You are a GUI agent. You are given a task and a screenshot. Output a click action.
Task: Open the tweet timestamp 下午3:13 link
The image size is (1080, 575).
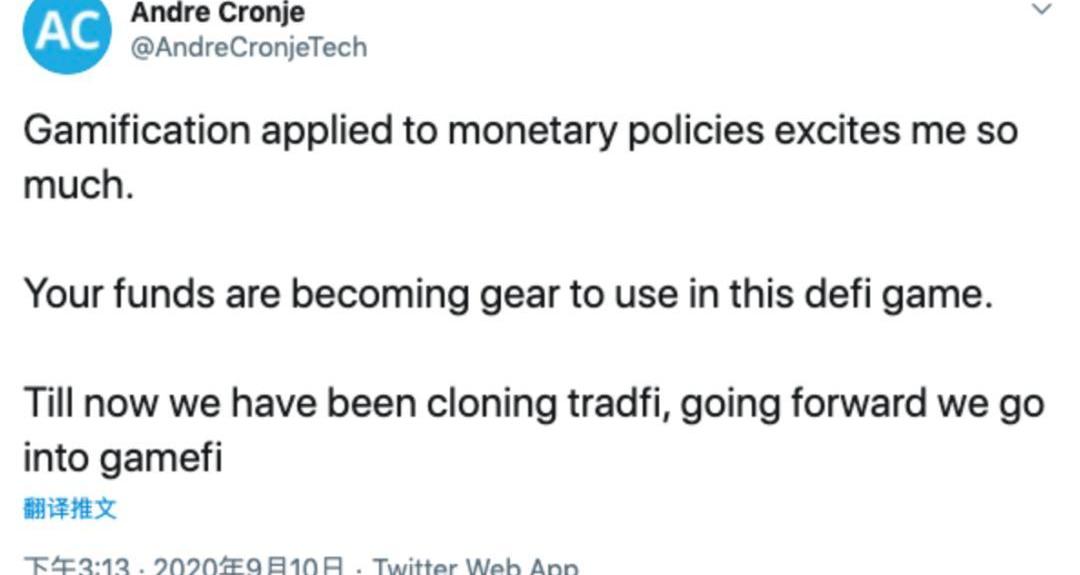click(x=77, y=567)
